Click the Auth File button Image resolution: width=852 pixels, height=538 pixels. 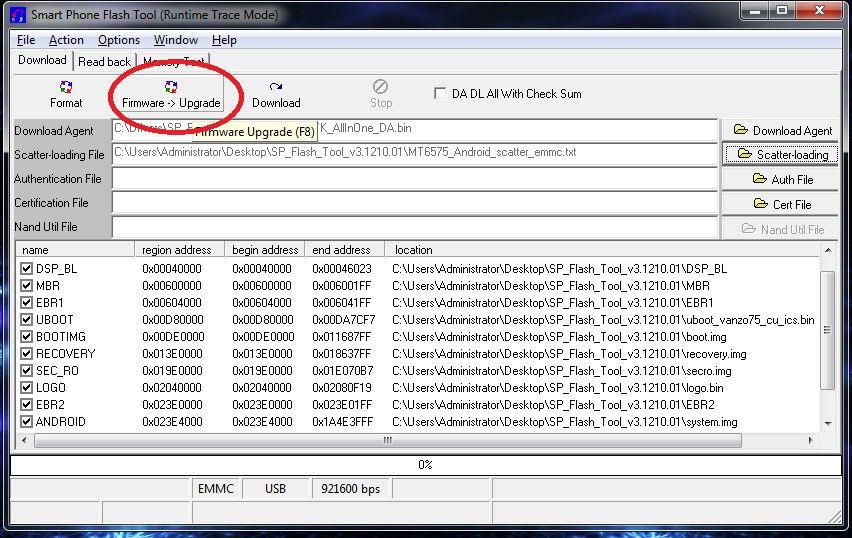point(780,179)
